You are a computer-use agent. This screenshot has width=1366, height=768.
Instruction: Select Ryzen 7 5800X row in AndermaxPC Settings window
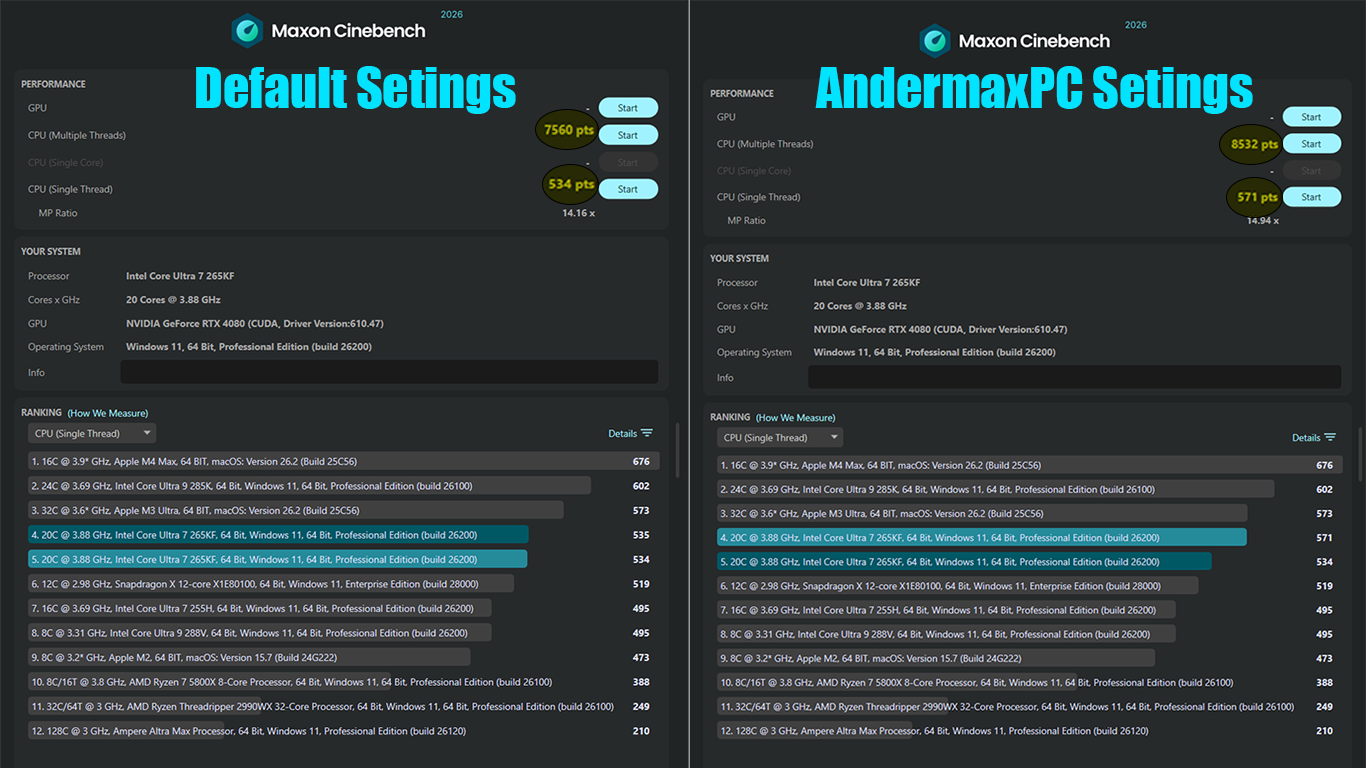pos(1028,682)
